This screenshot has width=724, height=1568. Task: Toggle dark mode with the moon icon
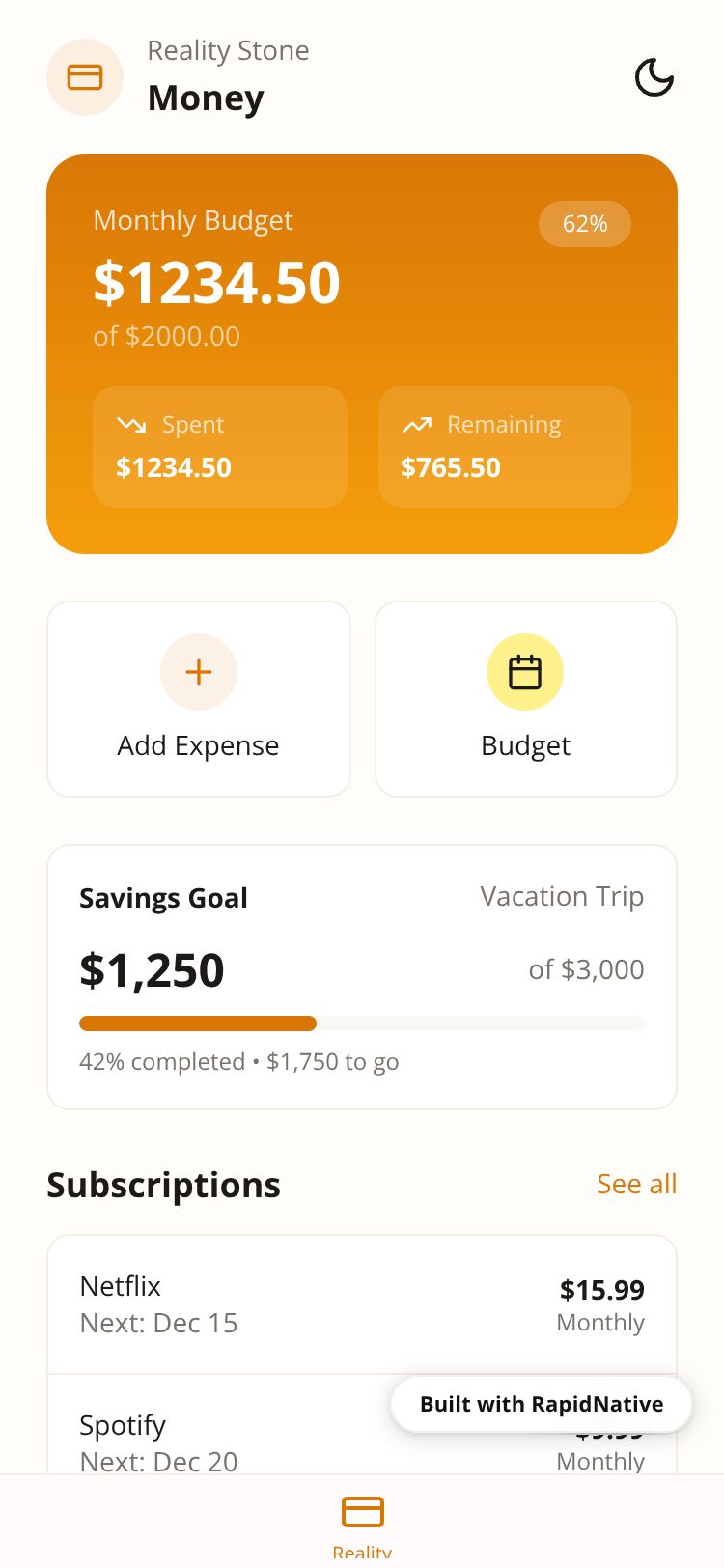coord(654,77)
